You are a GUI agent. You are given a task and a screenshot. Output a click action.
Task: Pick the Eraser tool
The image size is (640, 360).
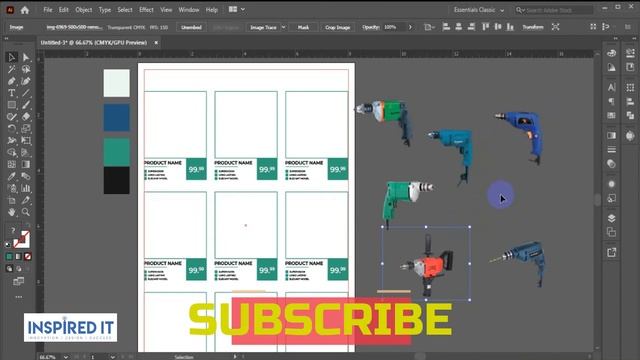pos(26,116)
